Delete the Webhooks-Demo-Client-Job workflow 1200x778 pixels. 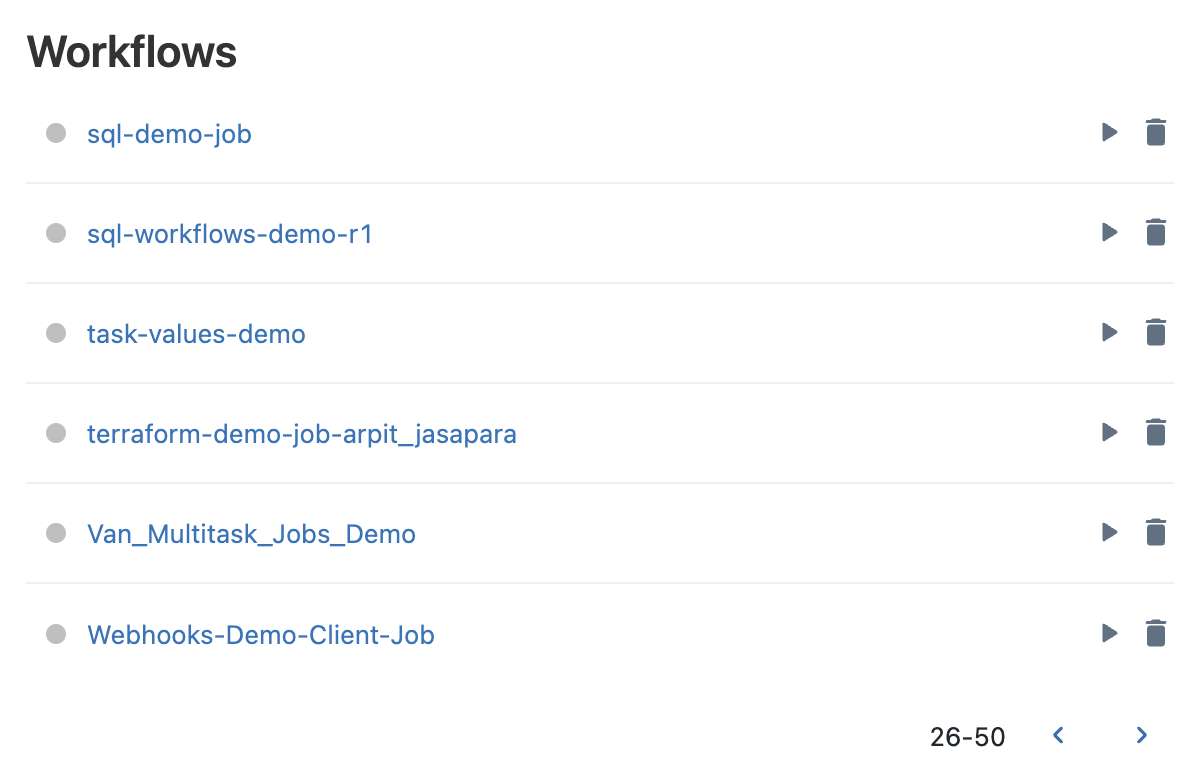tap(1155, 632)
